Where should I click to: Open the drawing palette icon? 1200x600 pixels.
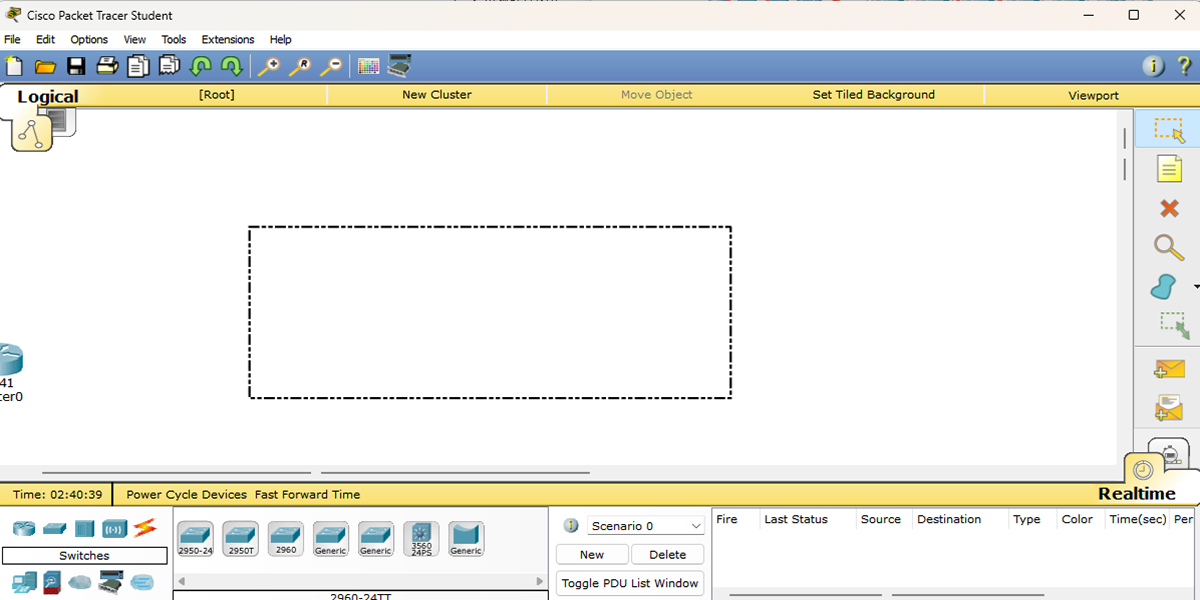coord(369,67)
